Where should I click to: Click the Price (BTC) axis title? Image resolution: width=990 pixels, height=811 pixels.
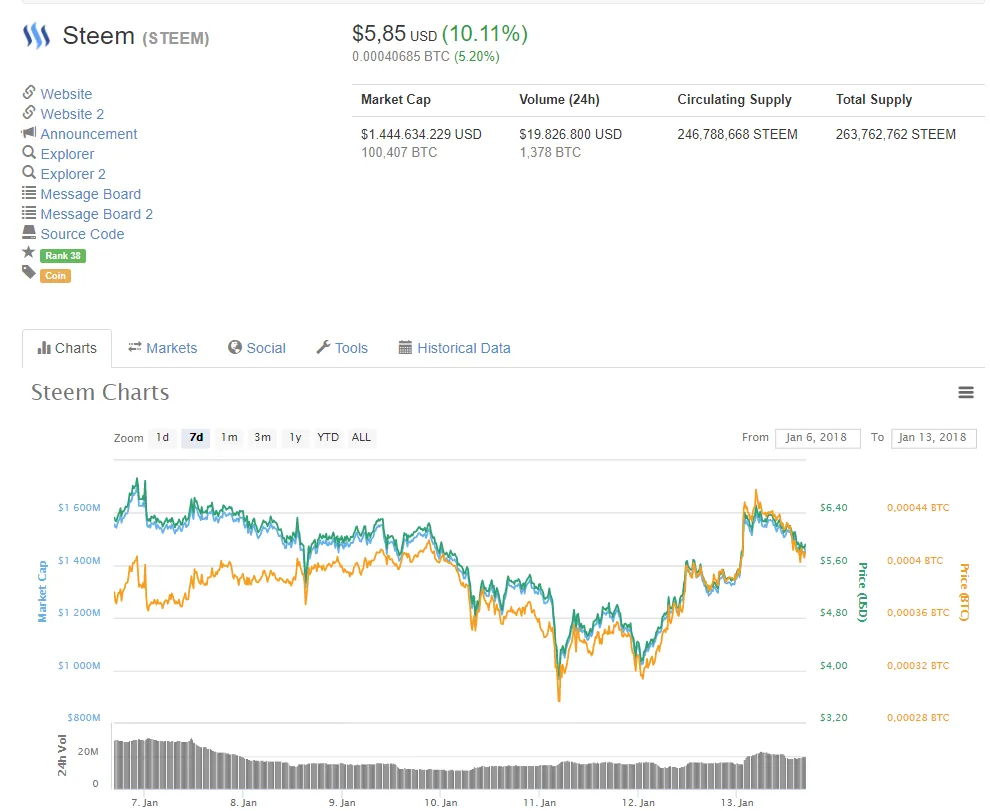point(963,592)
